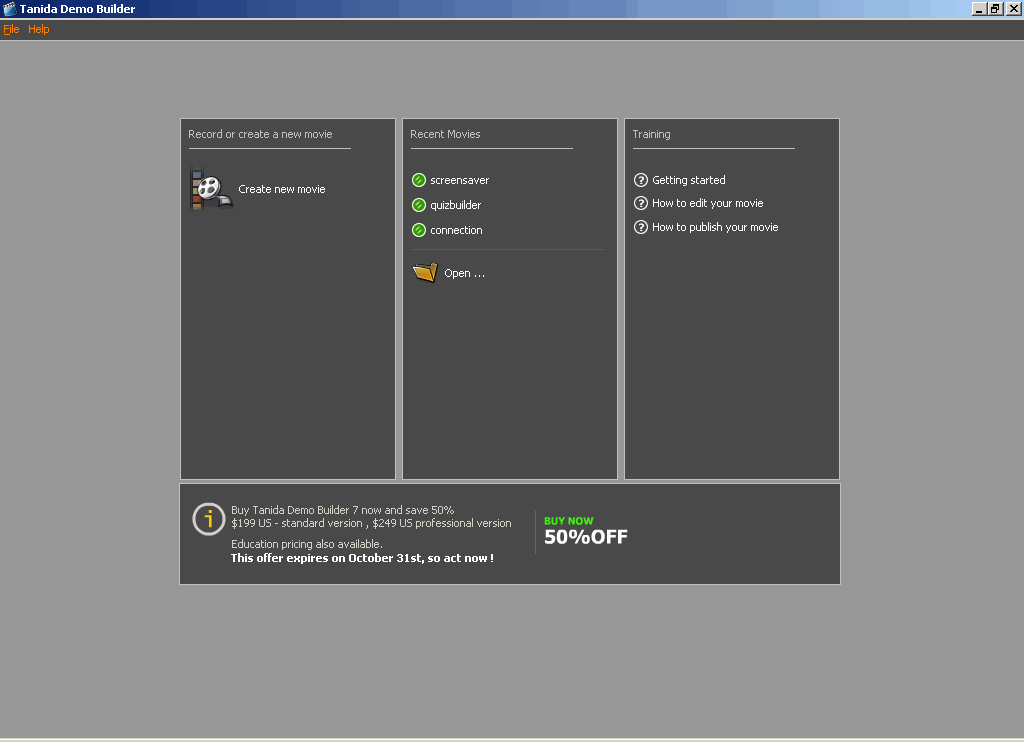Click question icon beside How to edit
This screenshot has height=742, width=1024.
click(x=641, y=203)
